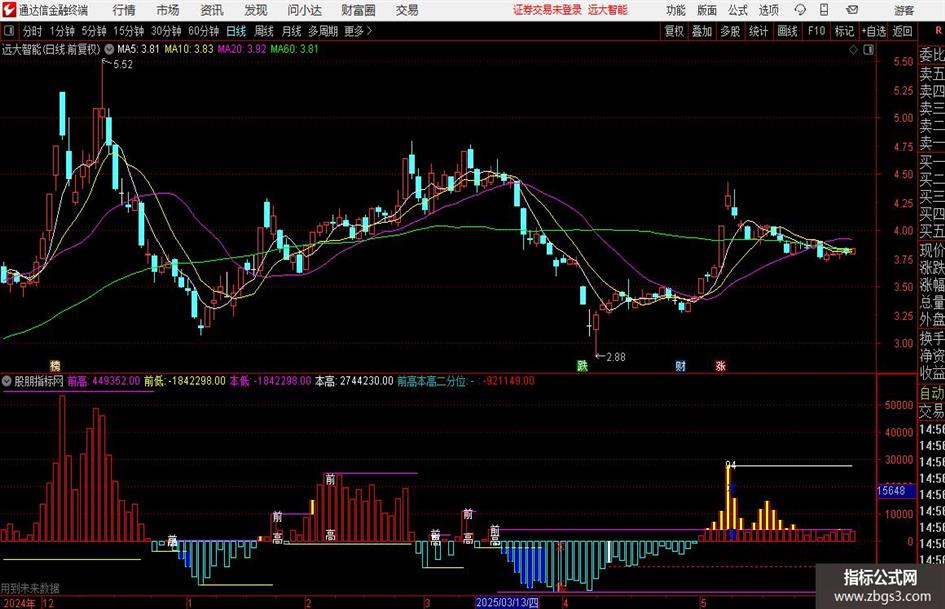The height and width of the screenshot is (609, 945).
Task: Switch to 30分钟 period
Action: pos(166,31)
